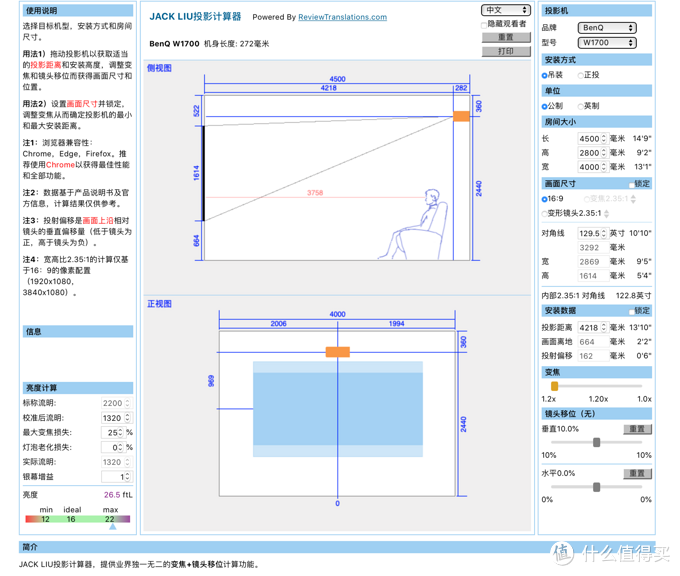680x576 pixels.
Task: Click the blue projected image in front view
Action: click(337, 409)
